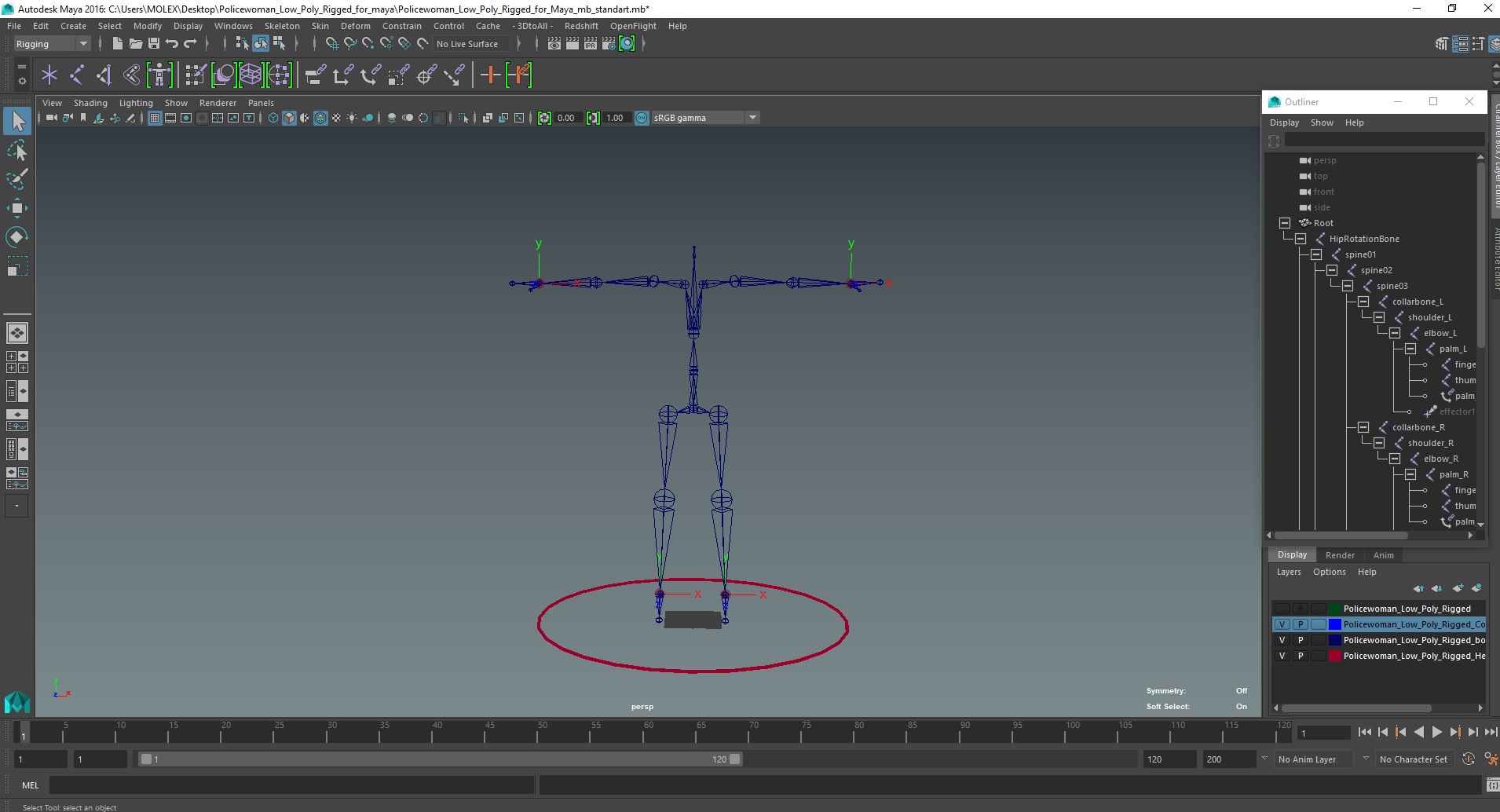Viewport: 1500px width, 812px height.
Task: Open the Constrain menu
Action: coord(402,26)
